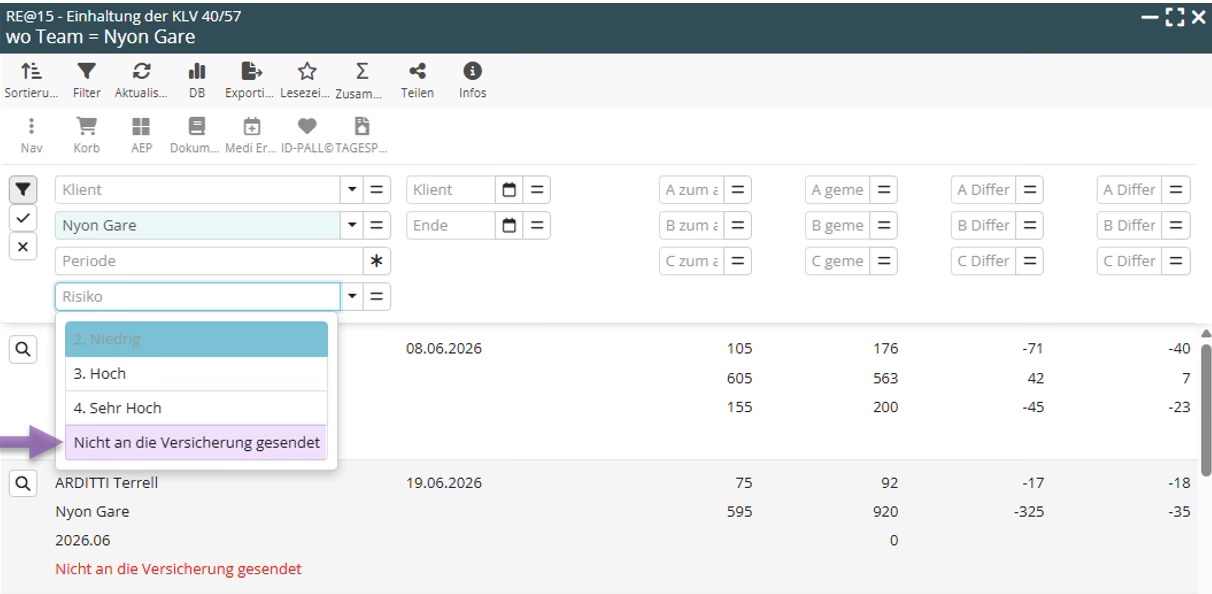Open the Infos information icon
This screenshot has width=1212, height=594.
[x=472, y=80]
